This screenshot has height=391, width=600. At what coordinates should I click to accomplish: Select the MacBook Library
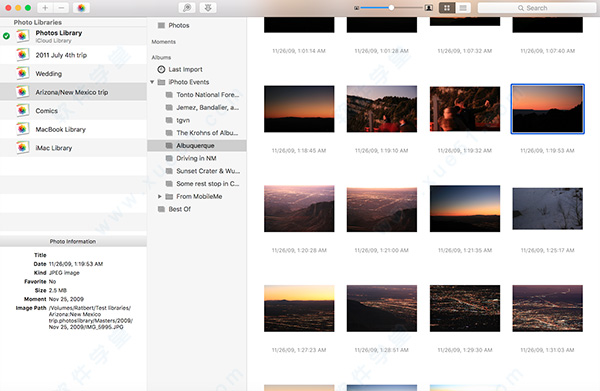tap(73, 129)
